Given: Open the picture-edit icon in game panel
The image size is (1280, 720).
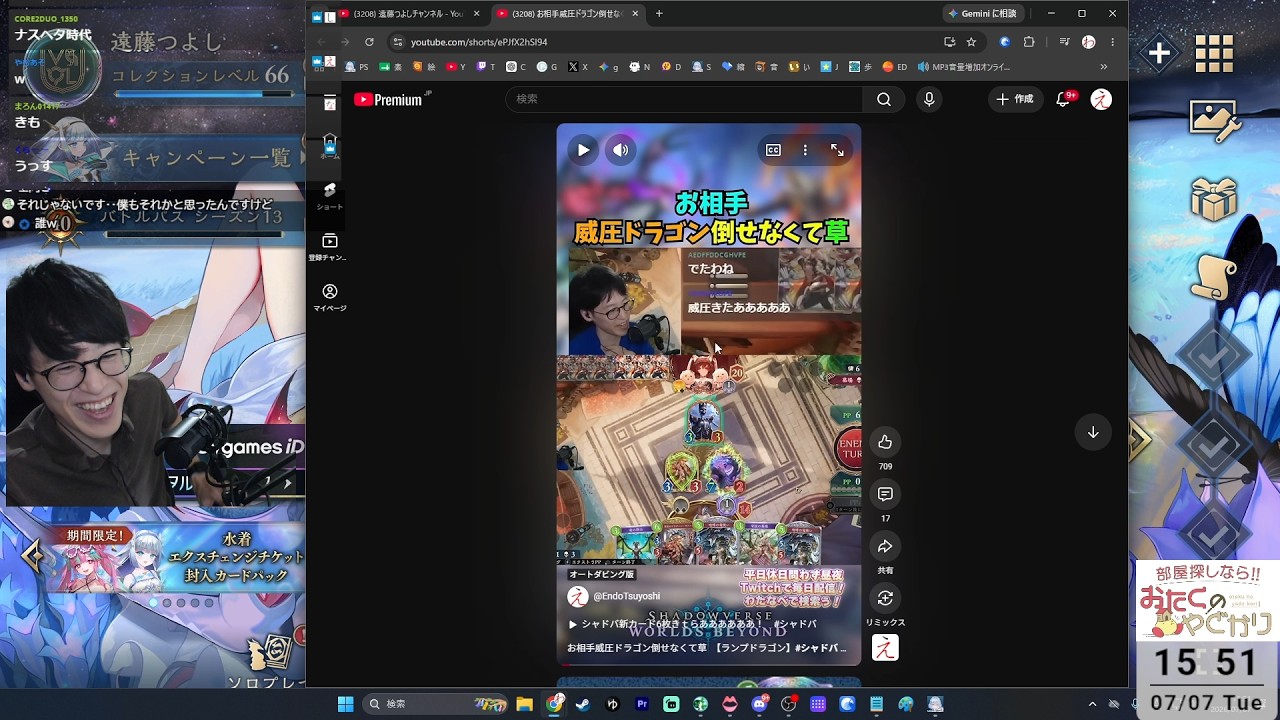Looking at the screenshot, I should click(1214, 120).
